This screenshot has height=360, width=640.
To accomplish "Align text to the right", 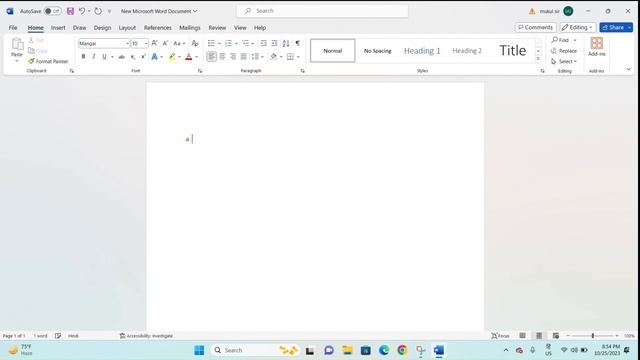I will pos(233,57).
